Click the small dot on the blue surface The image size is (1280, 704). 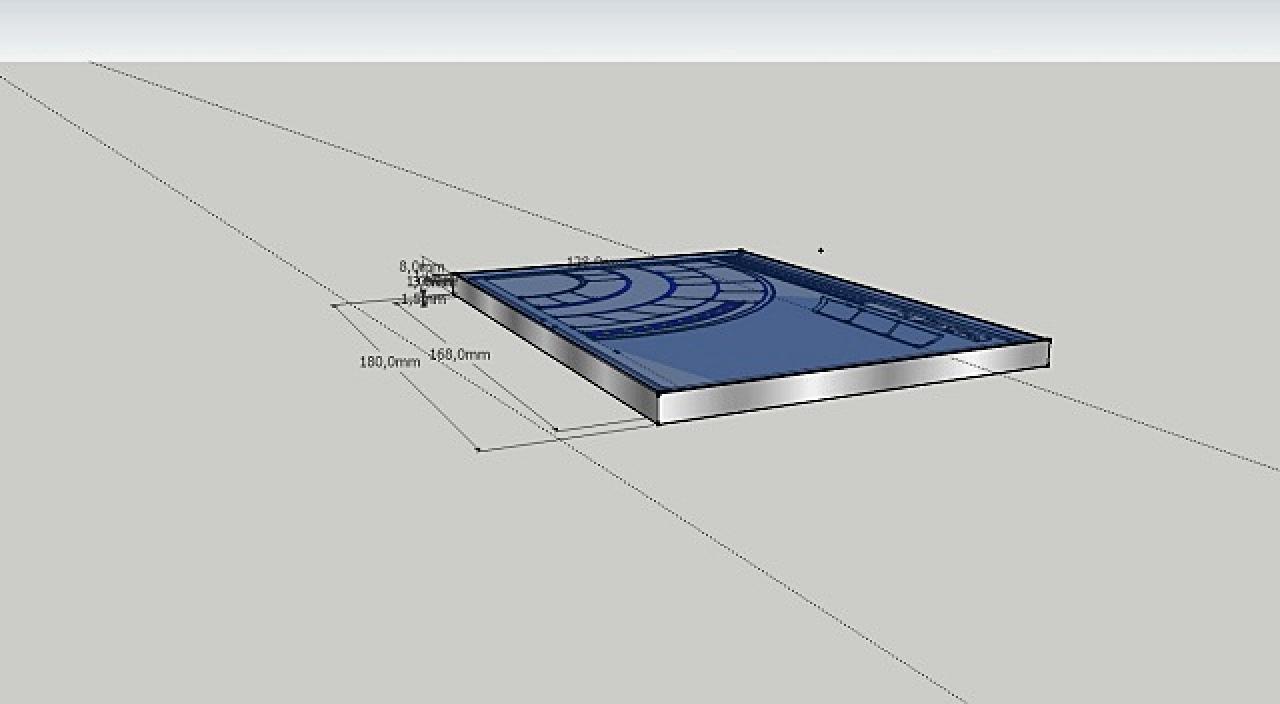[617, 351]
